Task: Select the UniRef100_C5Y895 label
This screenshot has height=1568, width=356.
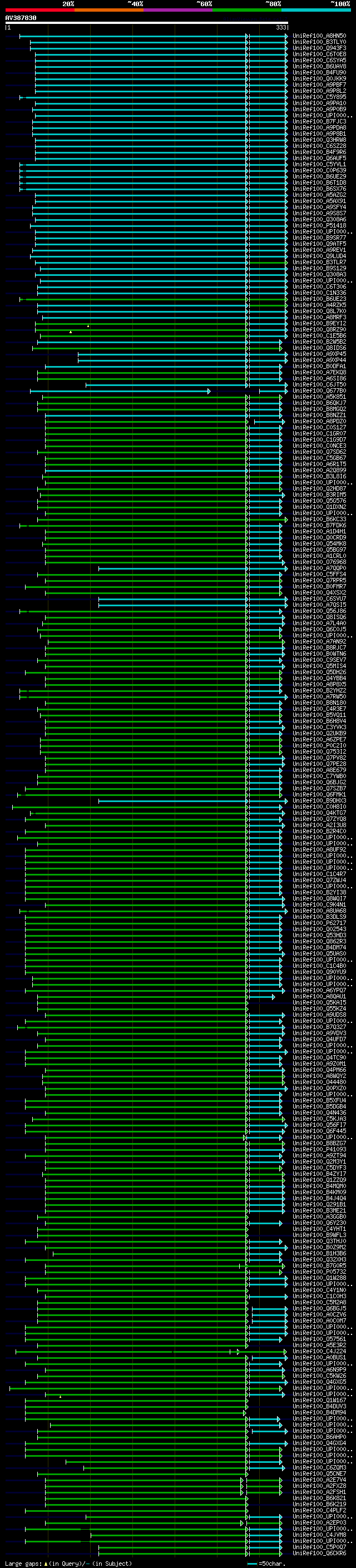Action: pos(319,97)
